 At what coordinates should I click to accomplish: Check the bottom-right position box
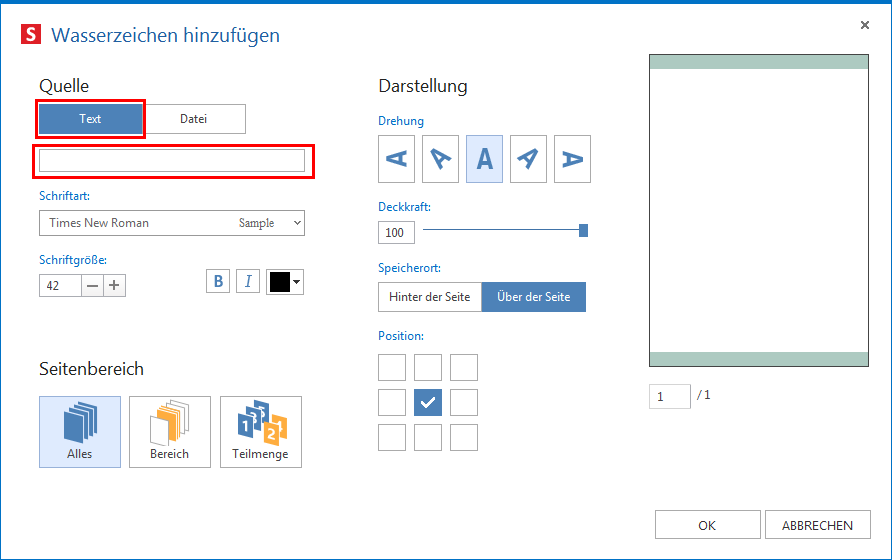pyautogui.click(x=464, y=438)
